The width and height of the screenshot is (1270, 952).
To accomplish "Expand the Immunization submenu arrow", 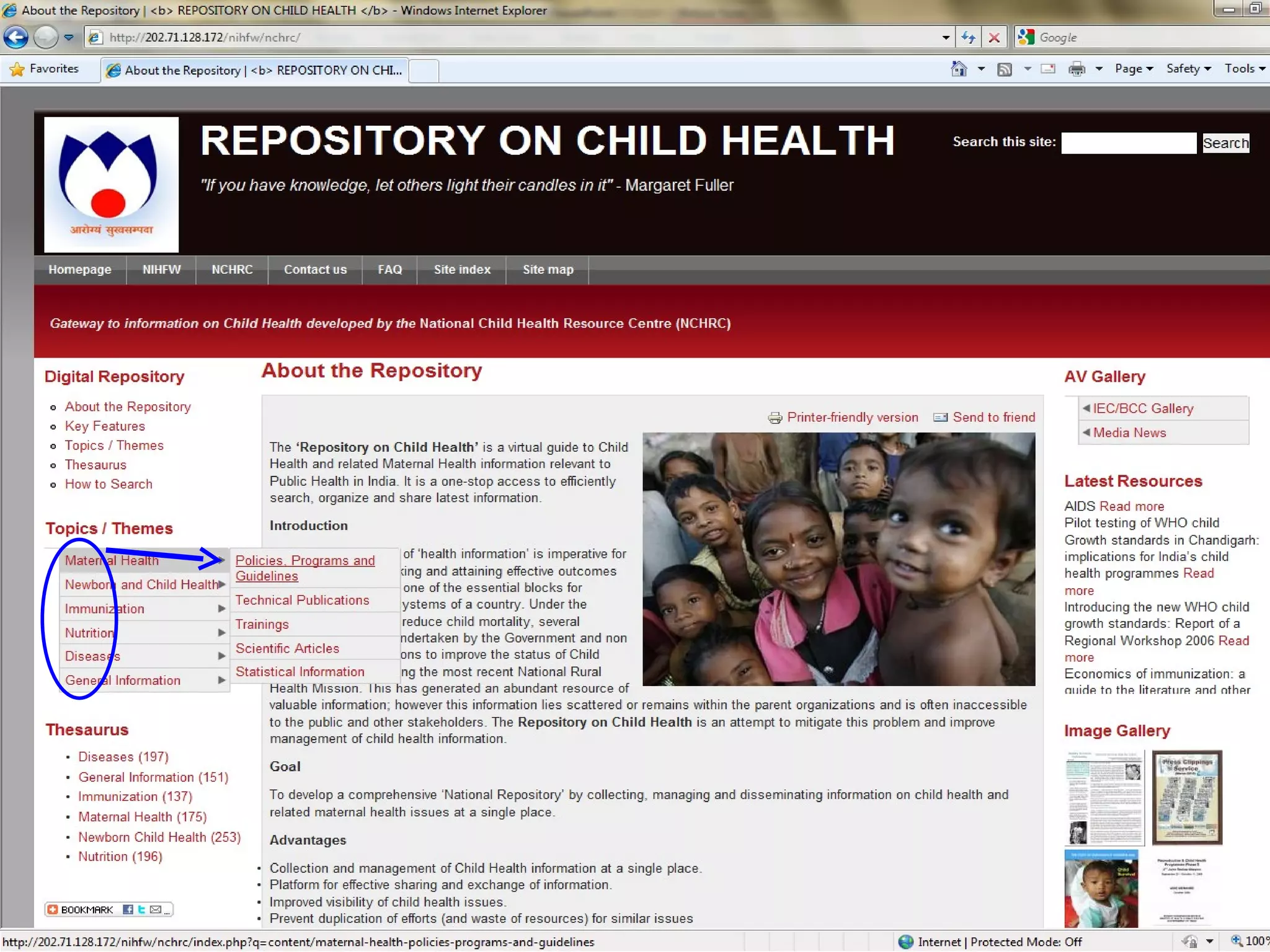I will click(x=221, y=609).
